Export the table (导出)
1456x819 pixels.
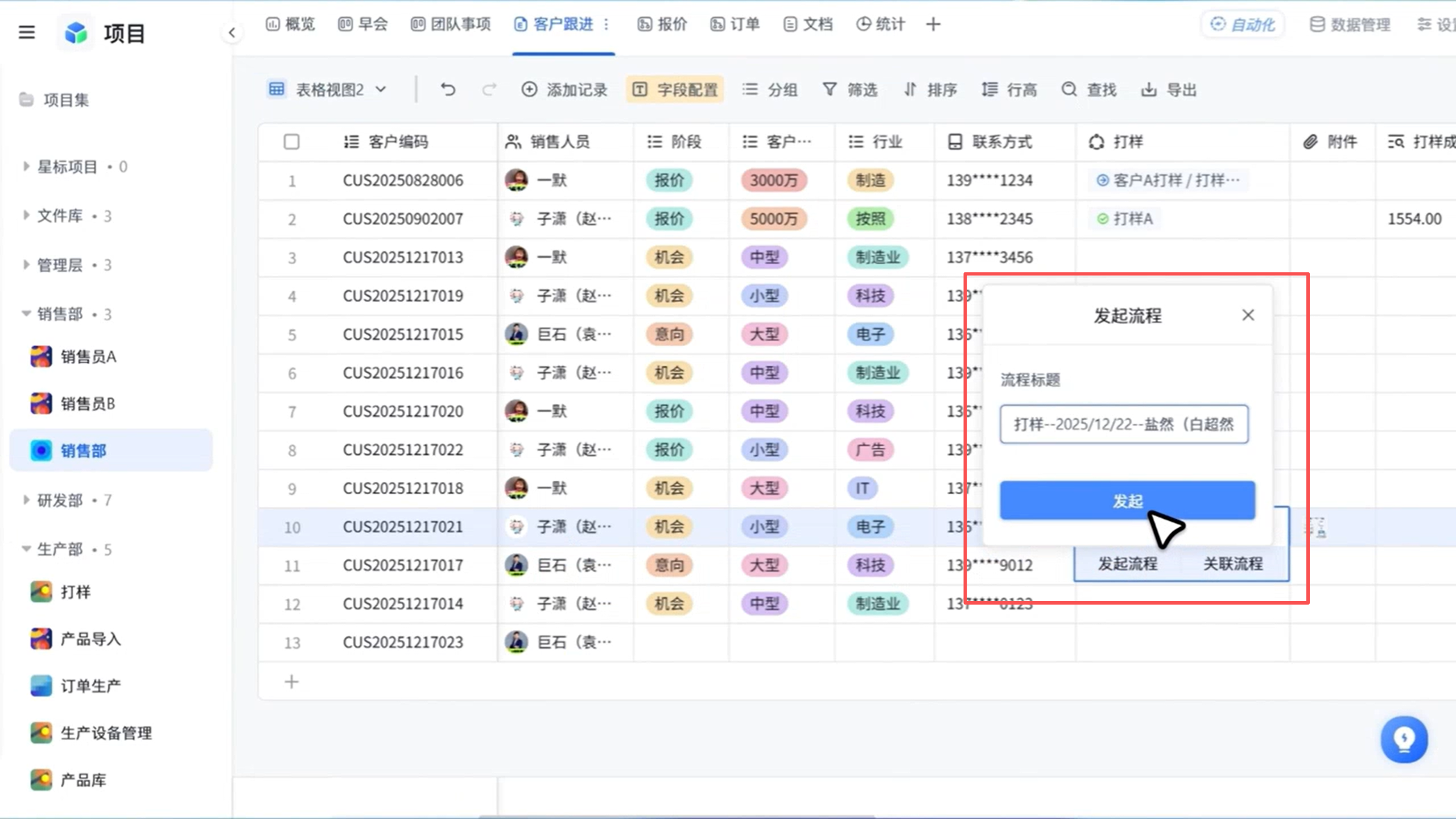[x=1169, y=89]
